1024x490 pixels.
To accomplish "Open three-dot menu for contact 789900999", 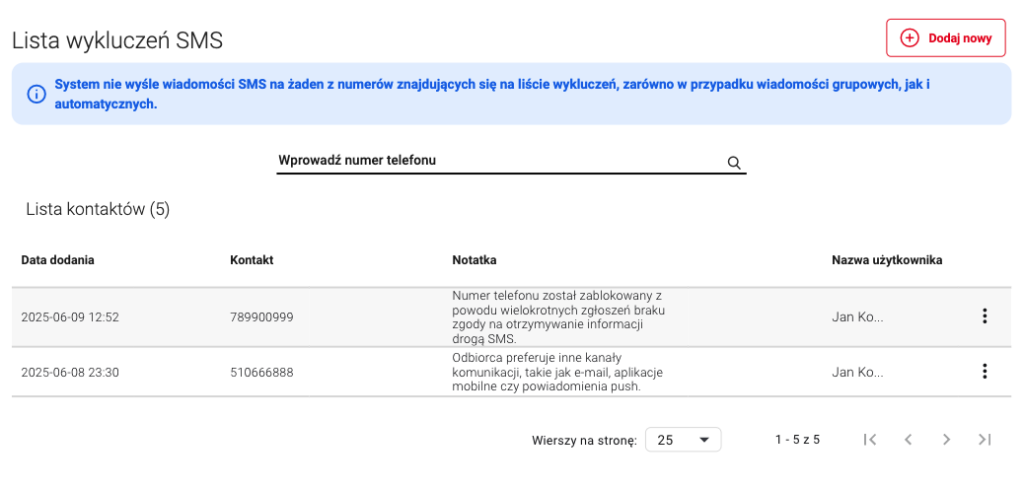I will (984, 316).
